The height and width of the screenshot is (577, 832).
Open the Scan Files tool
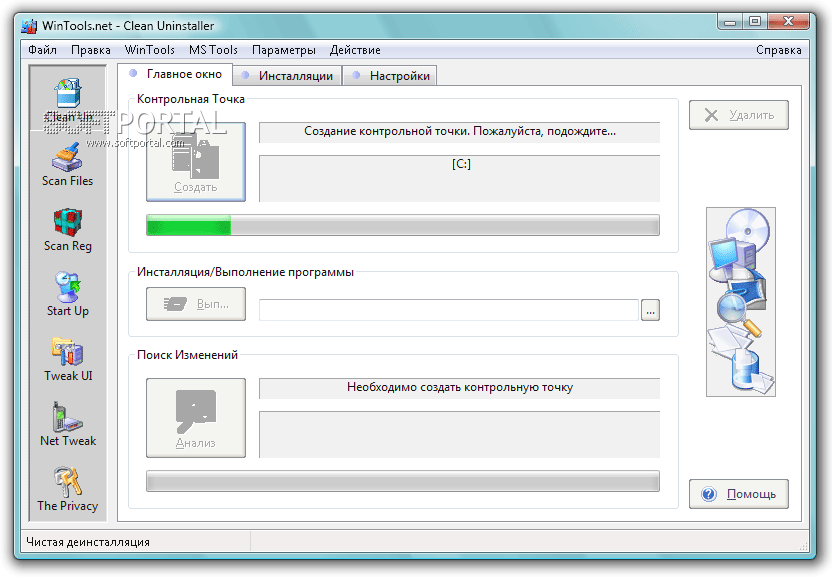67,165
